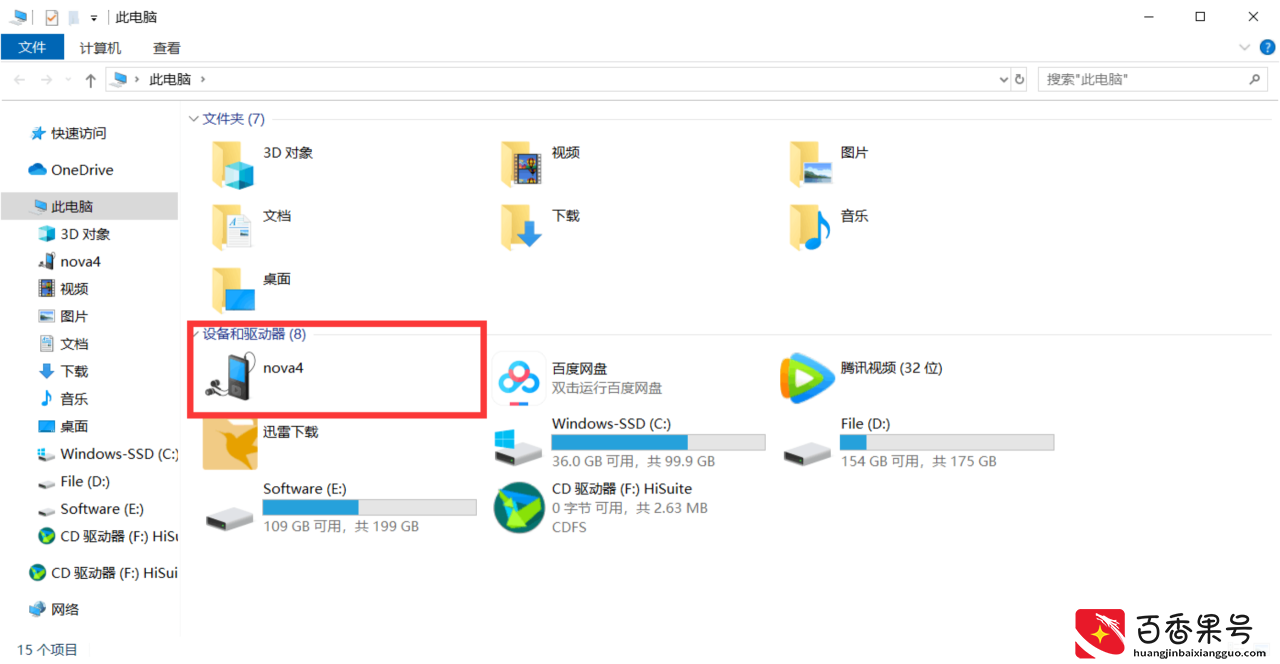The width and height of the screenshot is (1280, 664).
Task: Go back with the left arrow button
Action: pos(20,79)
